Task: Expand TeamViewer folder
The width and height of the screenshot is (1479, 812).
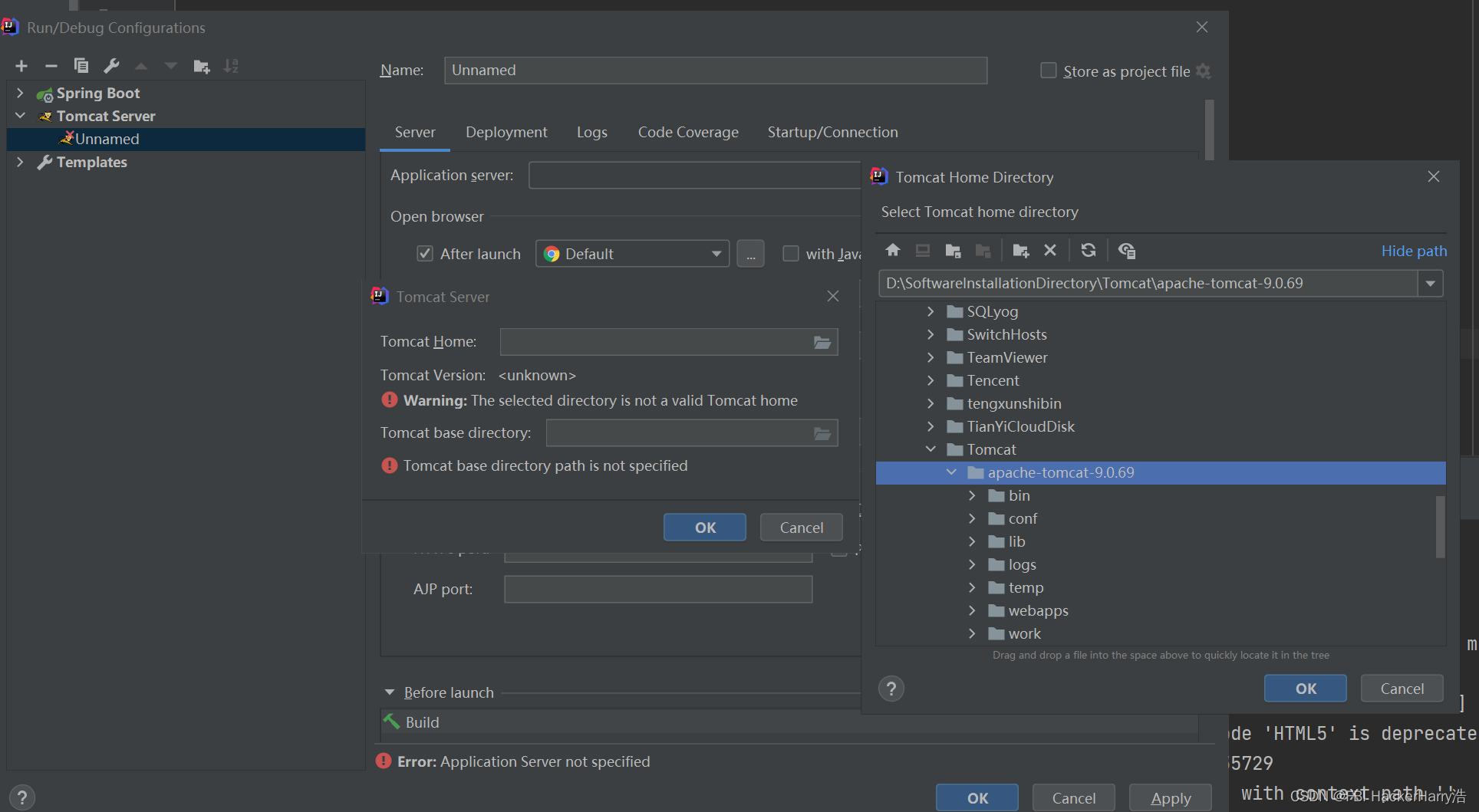Action: 931,357
